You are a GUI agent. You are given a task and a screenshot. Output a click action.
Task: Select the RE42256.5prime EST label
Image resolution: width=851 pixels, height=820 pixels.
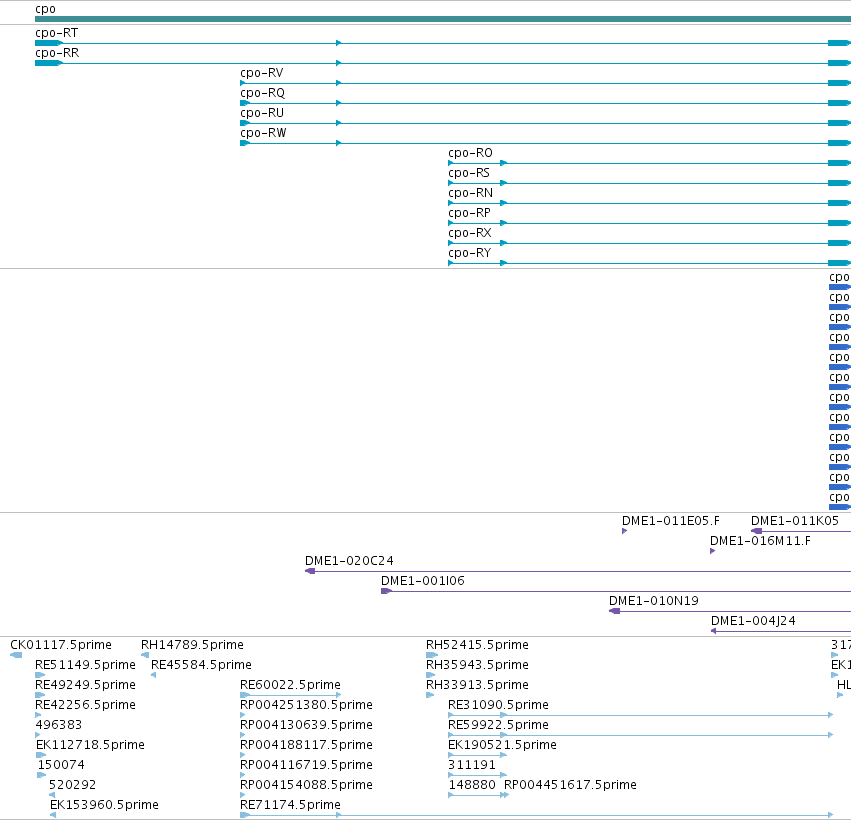(85, 705)
